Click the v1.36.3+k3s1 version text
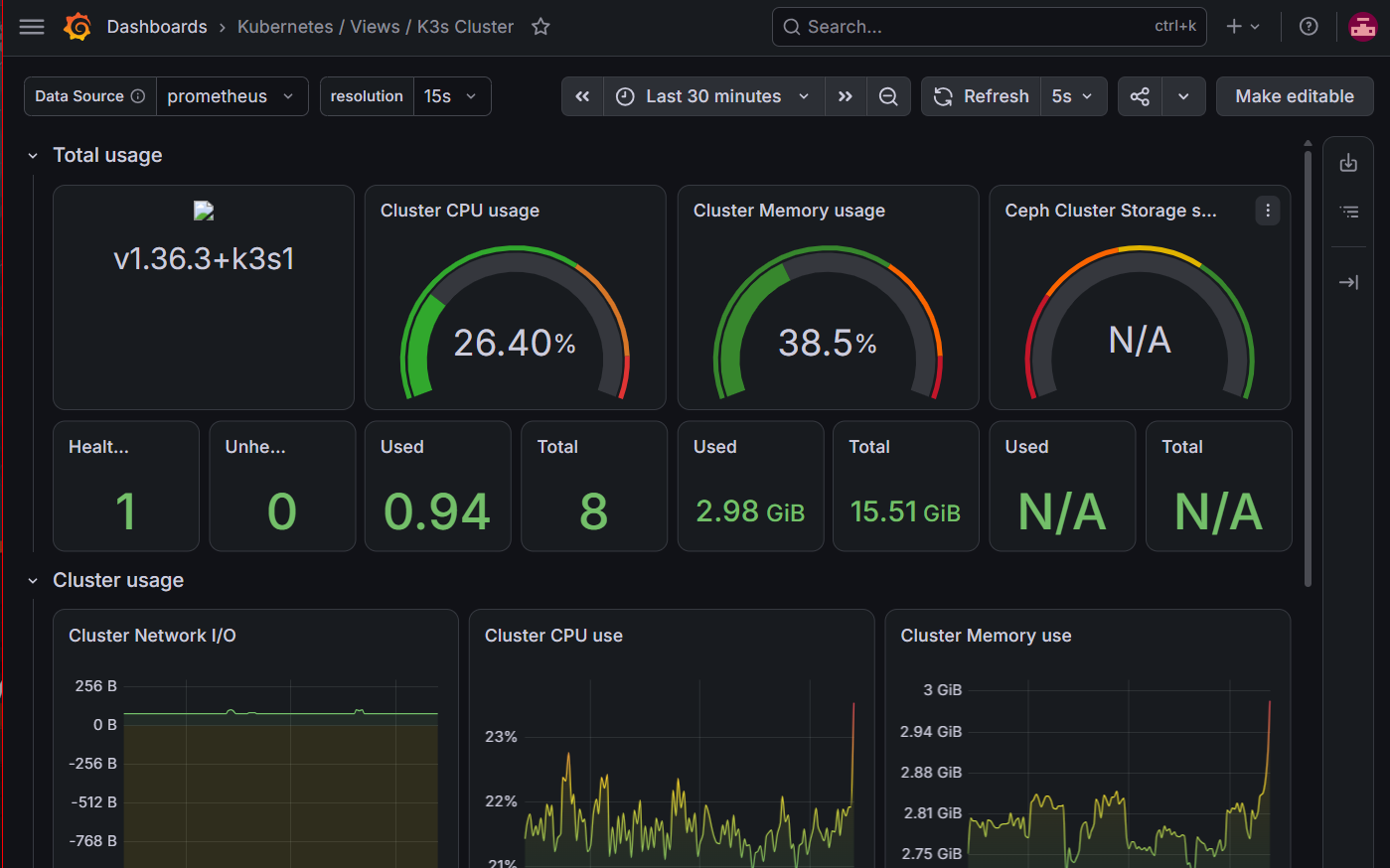This screenshot has width=1390, height=868. [204, 259]
